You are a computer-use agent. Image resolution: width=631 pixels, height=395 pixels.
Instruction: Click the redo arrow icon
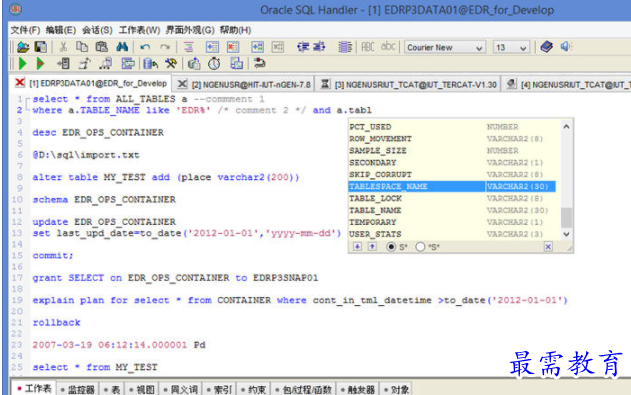[165, 47]
